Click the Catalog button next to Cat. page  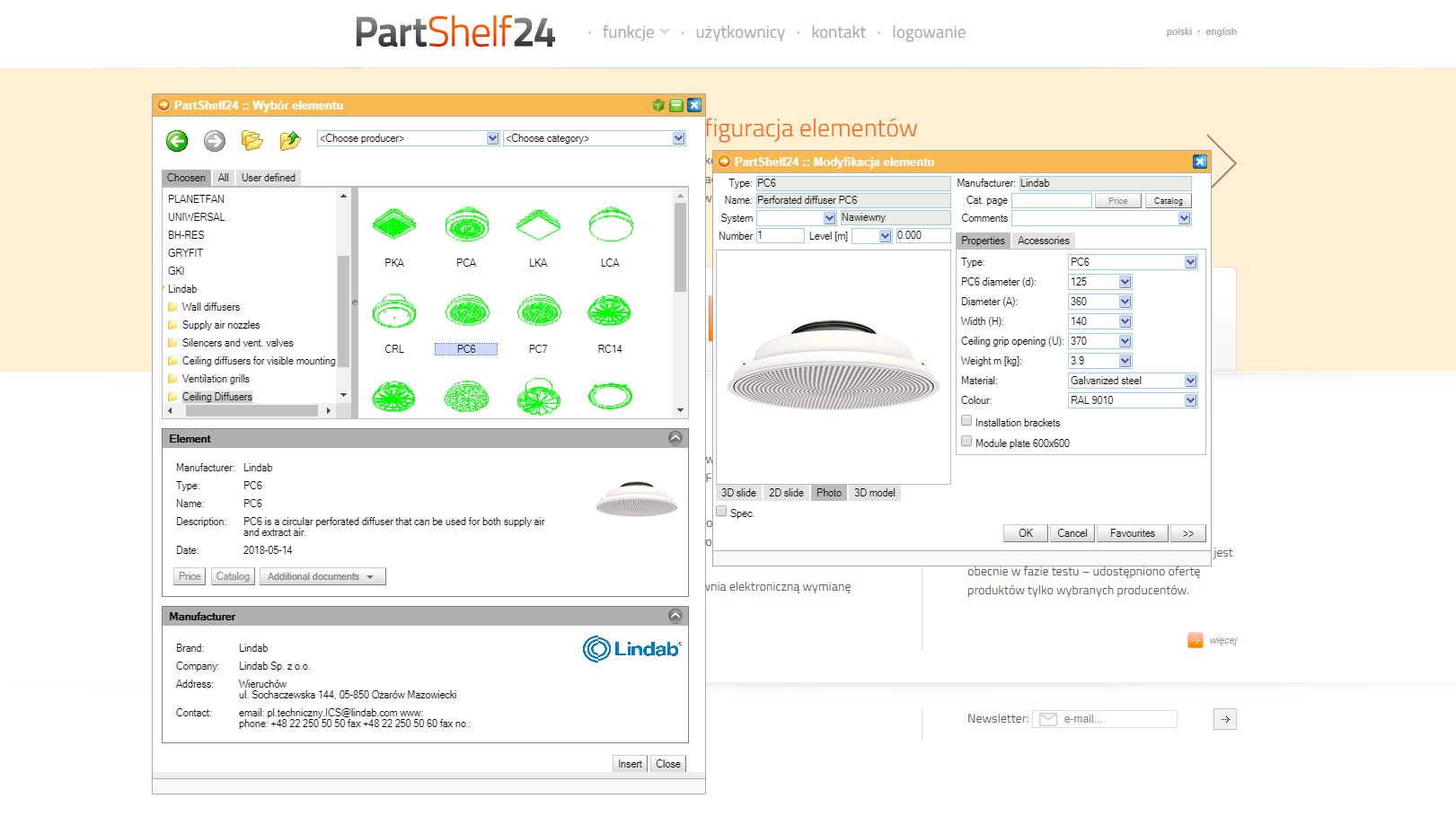[1168, 201]
